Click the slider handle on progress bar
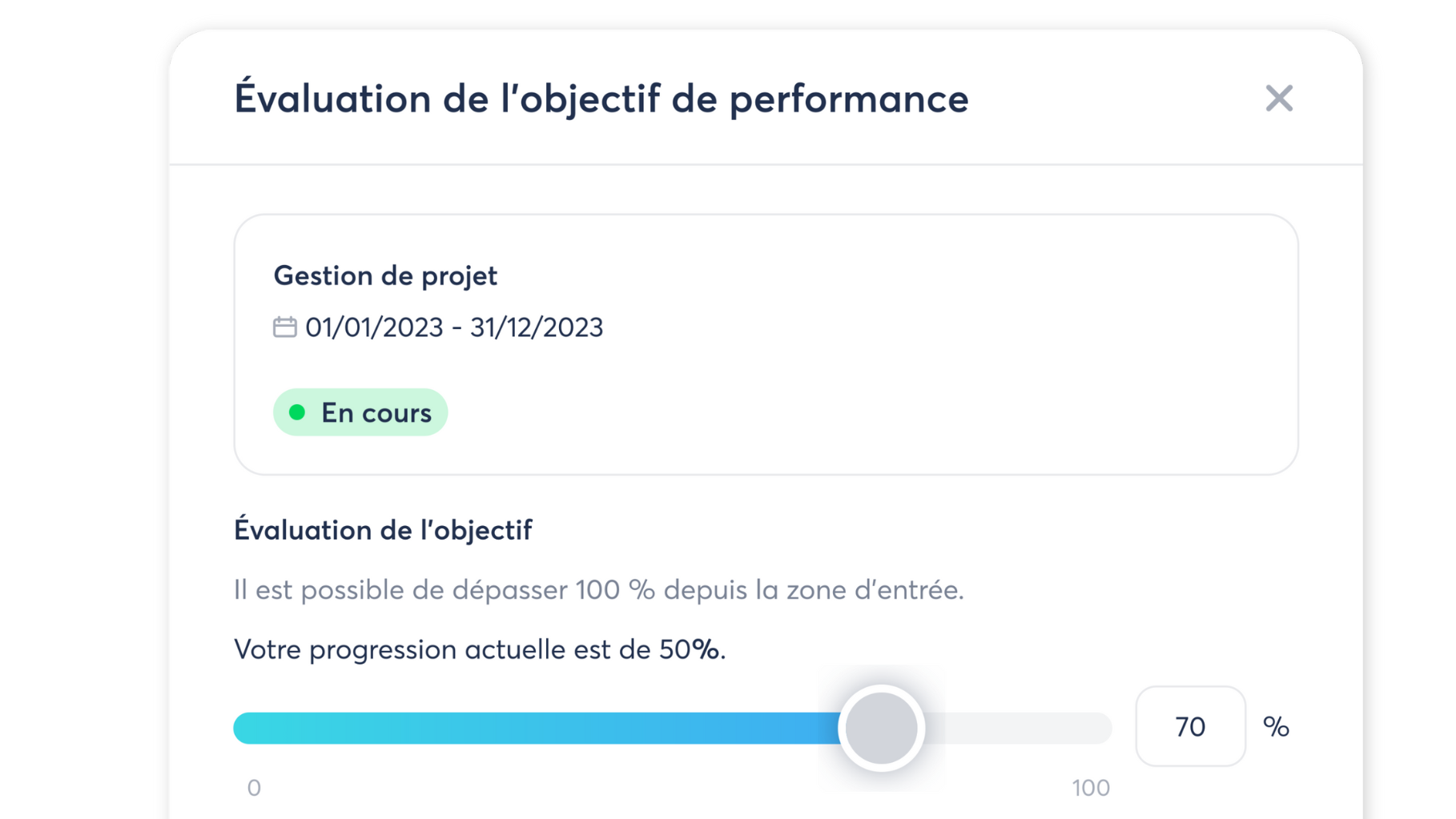Screen dimensions: 1456x819 (881, 728)
